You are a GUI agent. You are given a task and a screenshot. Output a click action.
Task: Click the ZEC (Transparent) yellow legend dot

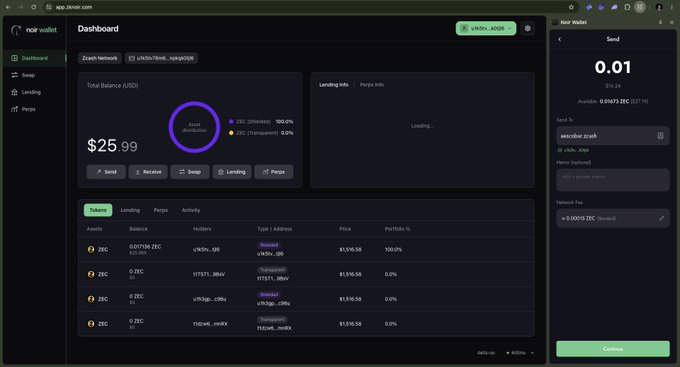(x=231, y=133)
